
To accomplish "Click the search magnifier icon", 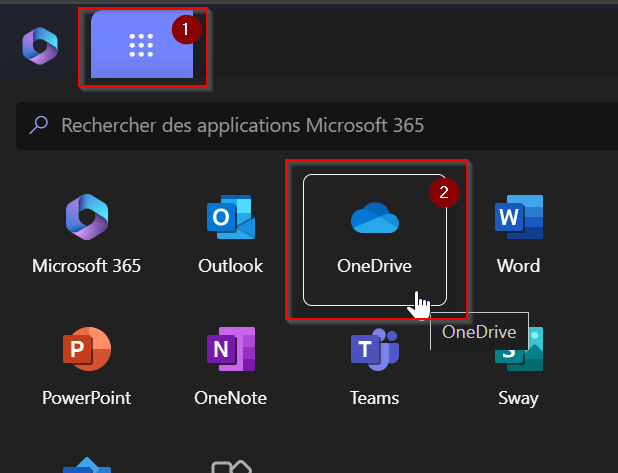I will click(x=39, y=125).
